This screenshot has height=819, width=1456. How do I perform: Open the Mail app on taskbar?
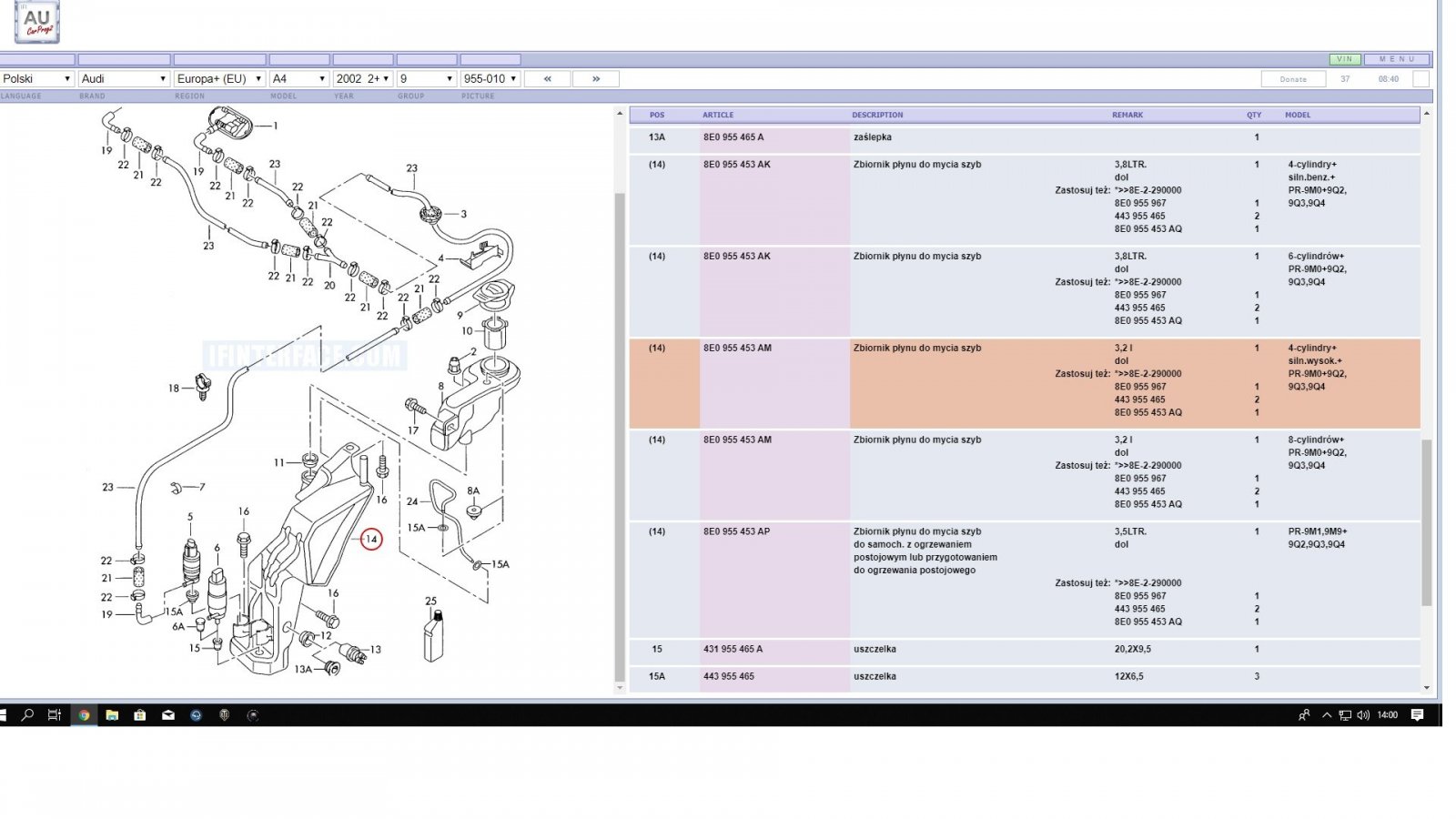(x=168, y=715)
